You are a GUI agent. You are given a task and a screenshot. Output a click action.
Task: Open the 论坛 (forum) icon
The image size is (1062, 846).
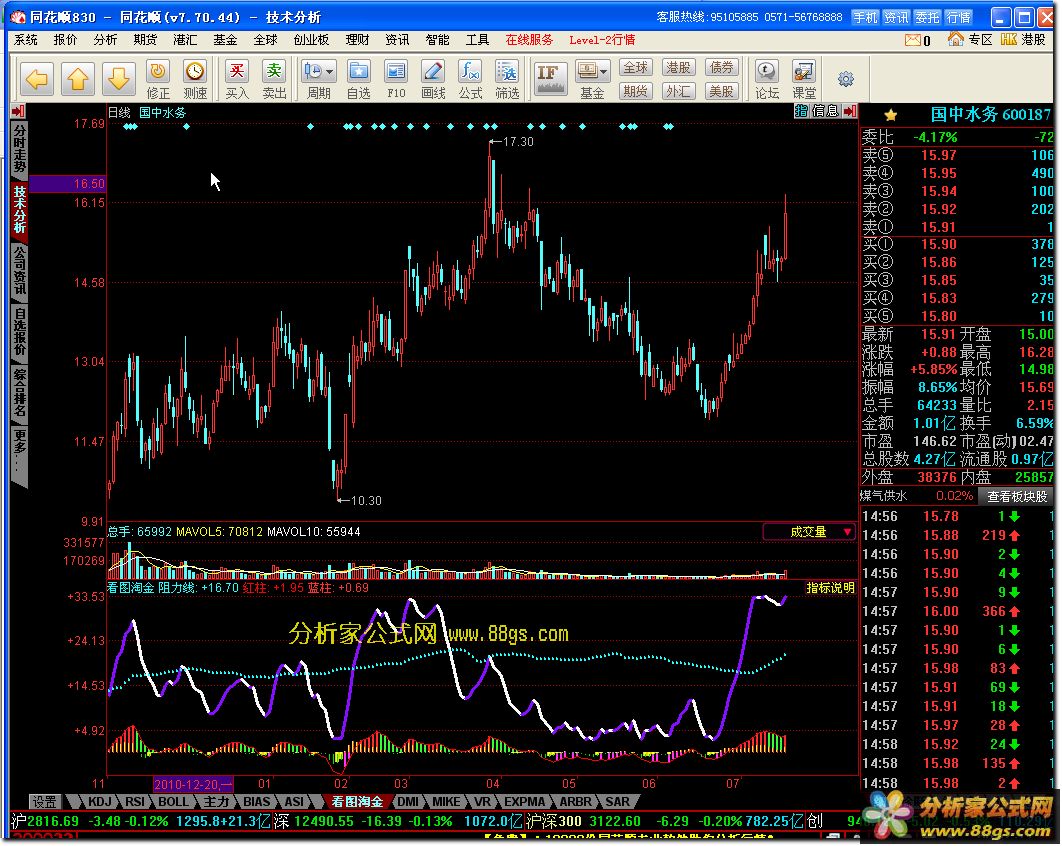pos(767,79)
